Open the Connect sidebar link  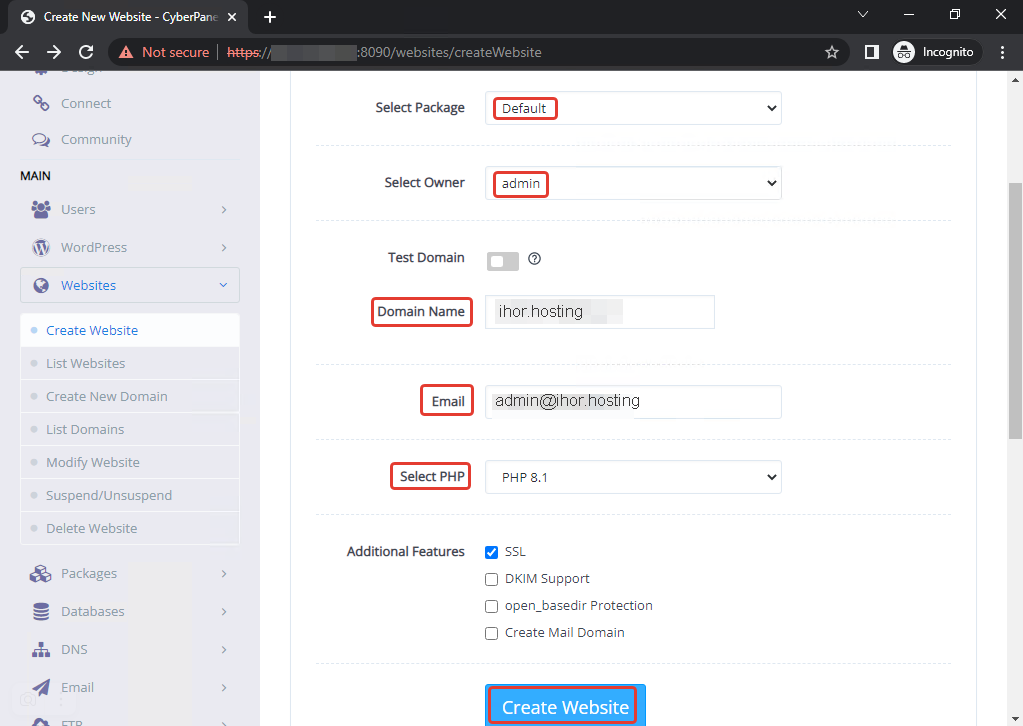[x=85, y=103]
